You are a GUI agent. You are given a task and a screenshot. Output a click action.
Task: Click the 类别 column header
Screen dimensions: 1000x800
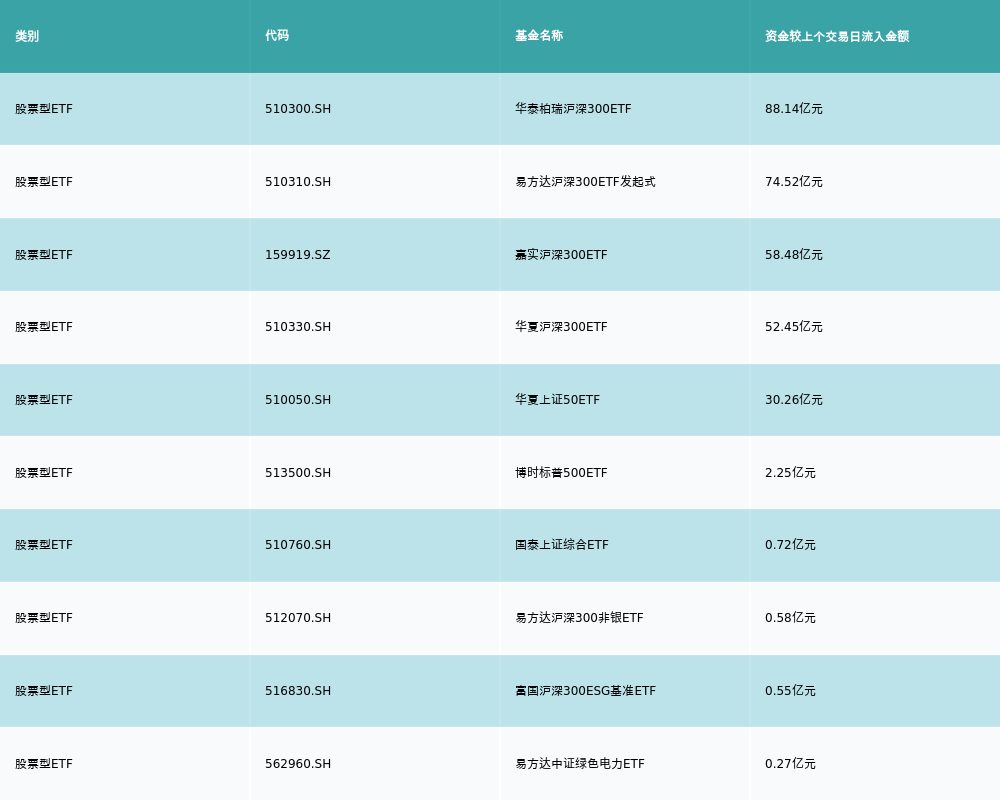point(27,36)
